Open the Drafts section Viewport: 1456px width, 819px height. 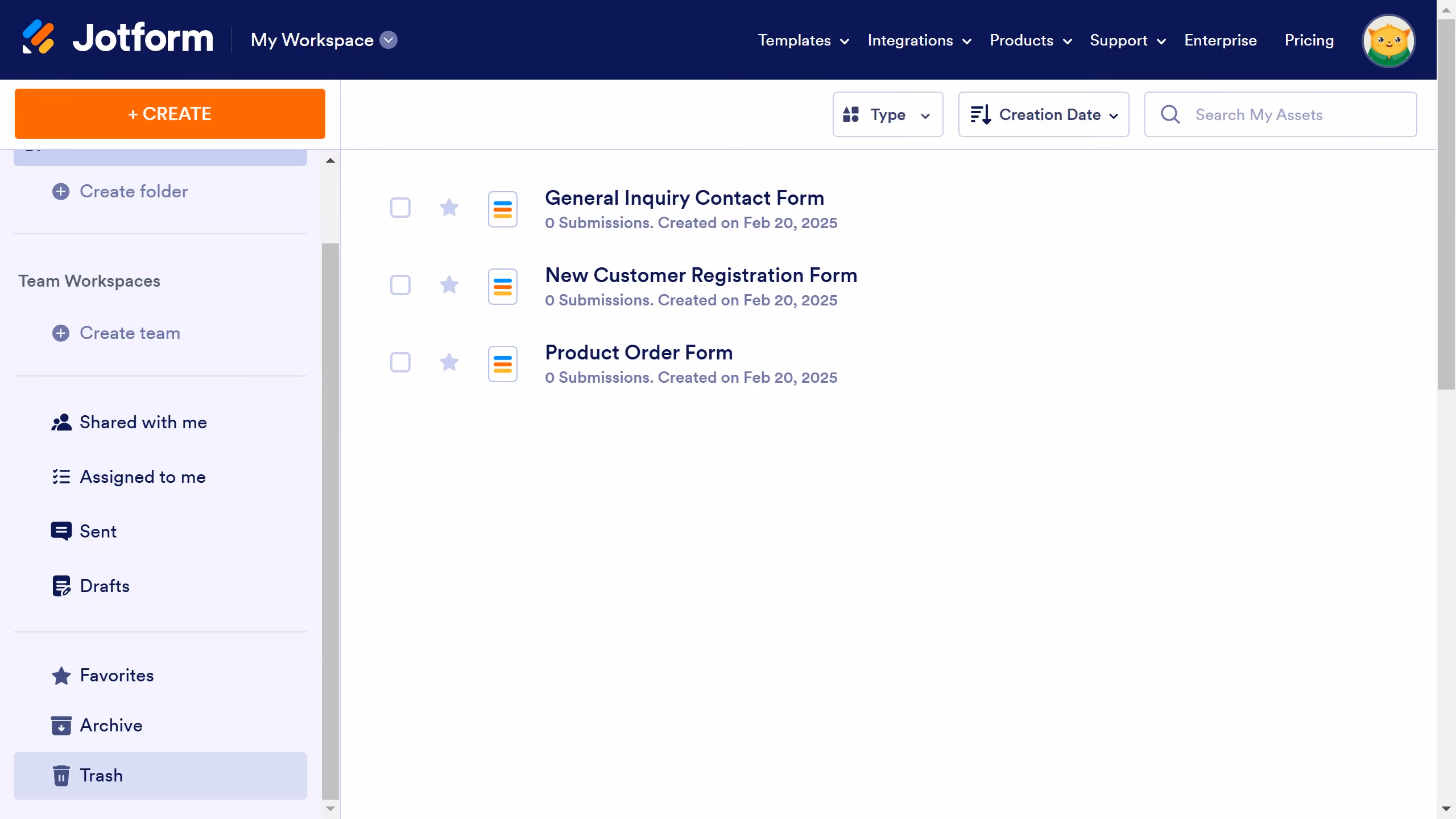160,586
